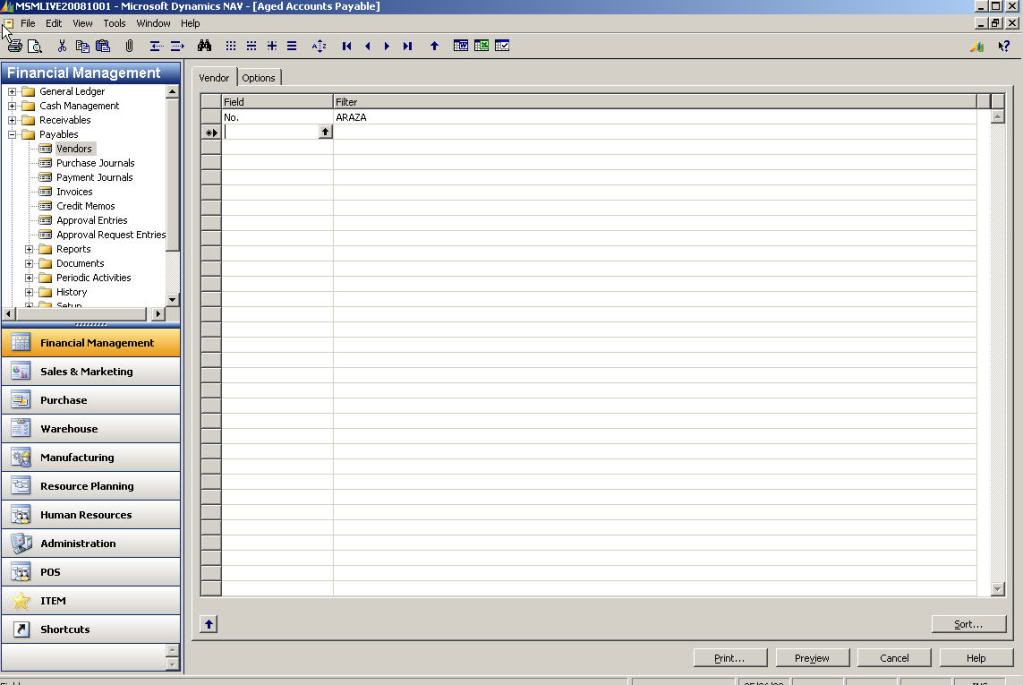This screenshot has width=1023, height=685.
Task: Click the colorful chart icon at toolbar right
Action: (x=977, y=46)
